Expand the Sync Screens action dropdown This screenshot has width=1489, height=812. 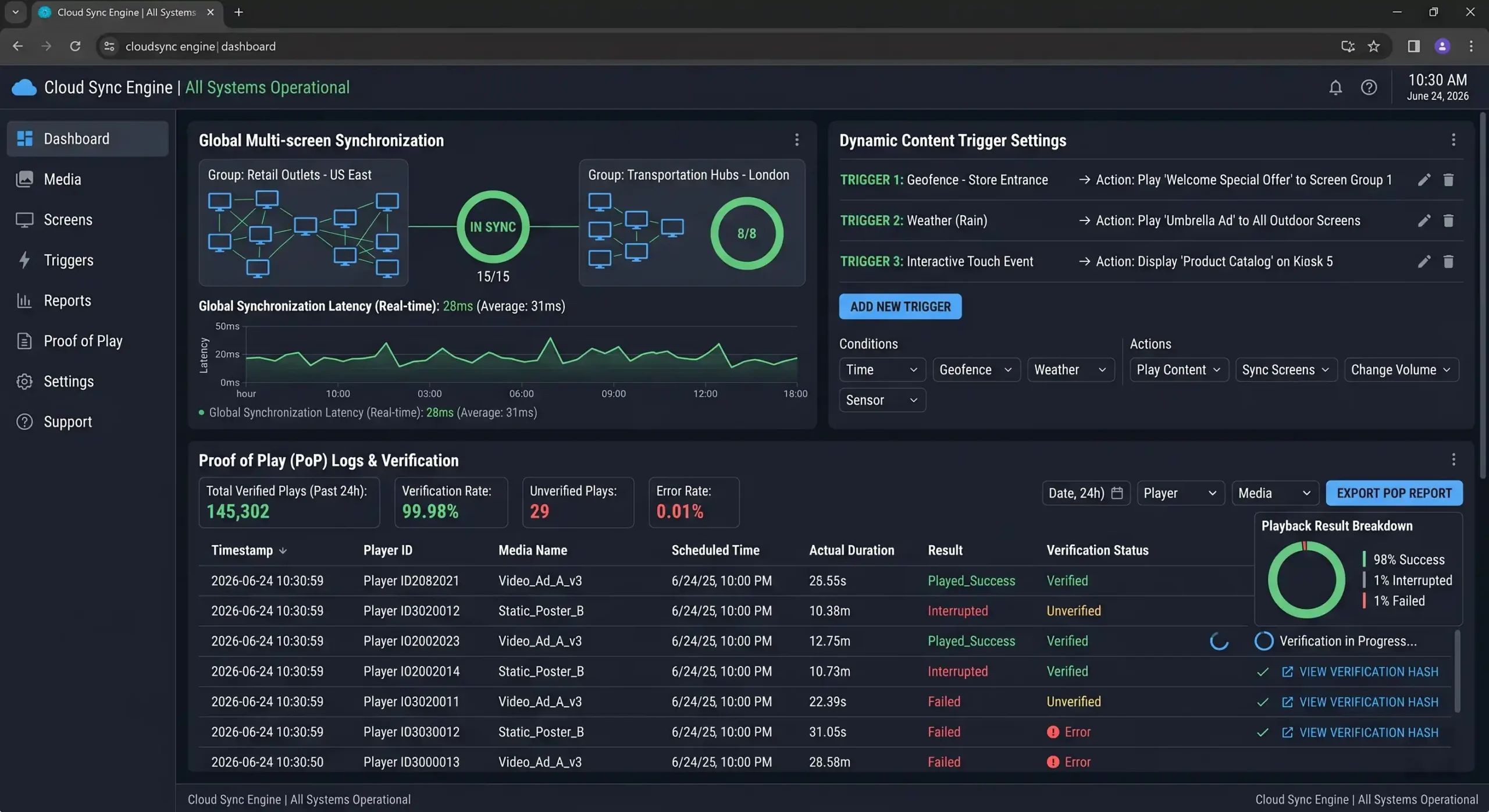(x=1286, y=370)
